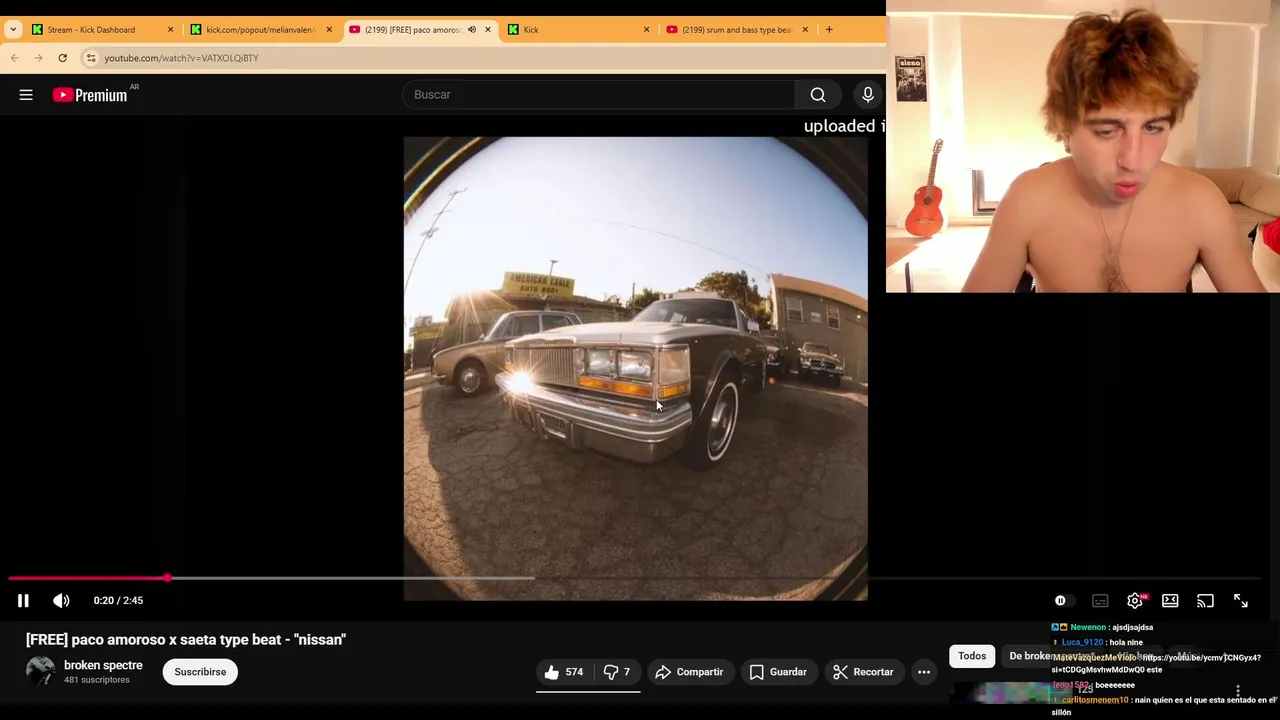The image size is (1280, 720).
Task: Close the srum and bass tab
Action: pos(805,30)
